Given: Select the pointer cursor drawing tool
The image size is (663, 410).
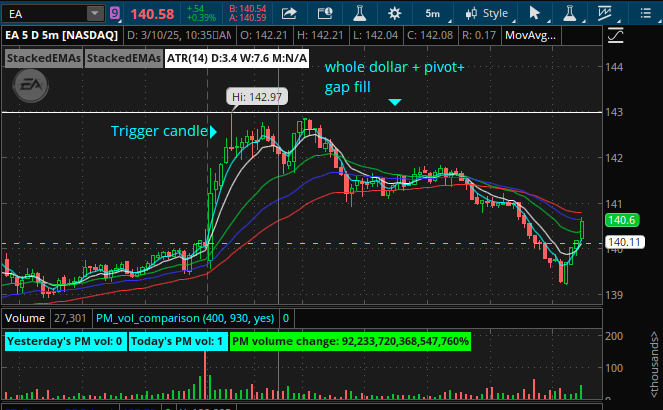Looking at the screenshot, I should click(534, 13).
